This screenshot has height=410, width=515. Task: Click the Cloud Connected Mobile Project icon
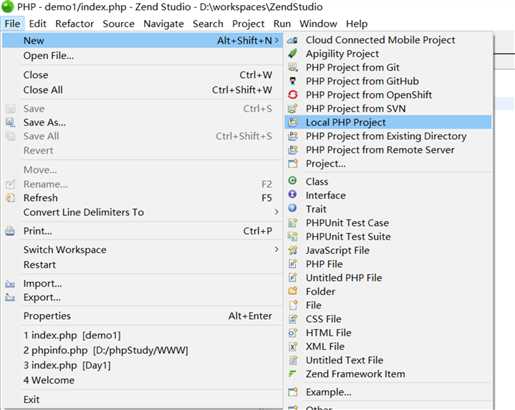(x=293, y=40)
